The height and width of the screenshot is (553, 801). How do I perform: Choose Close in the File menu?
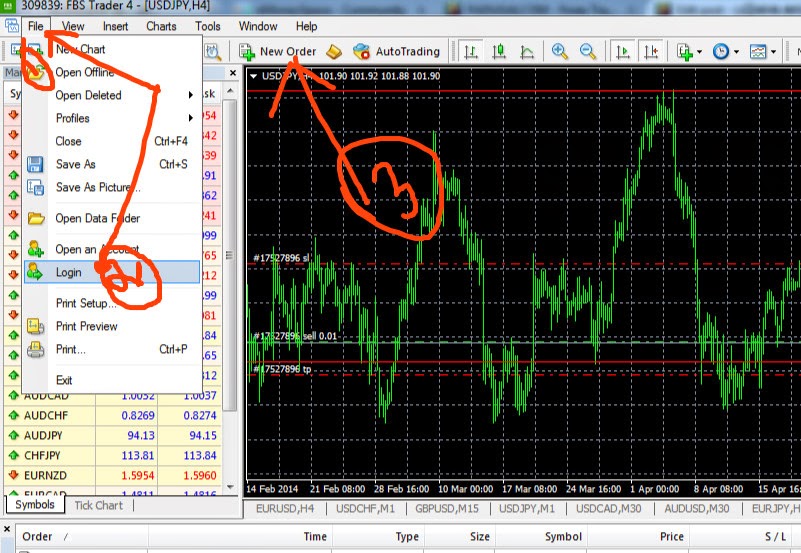[x=112, y=141]
